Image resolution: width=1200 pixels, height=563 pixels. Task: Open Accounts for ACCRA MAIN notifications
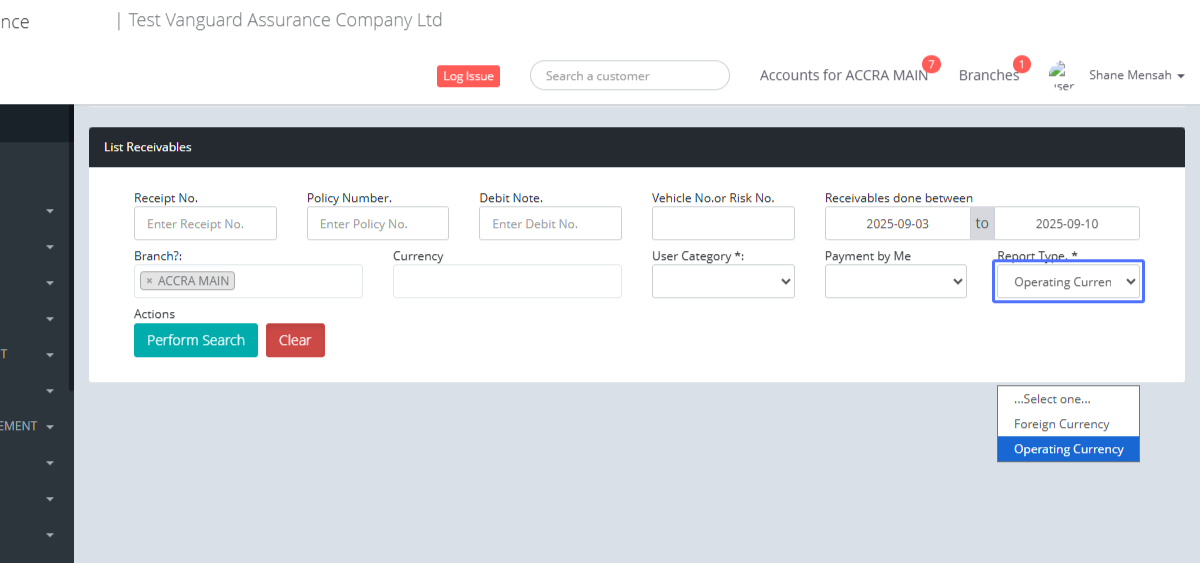[x=843, y=75]
